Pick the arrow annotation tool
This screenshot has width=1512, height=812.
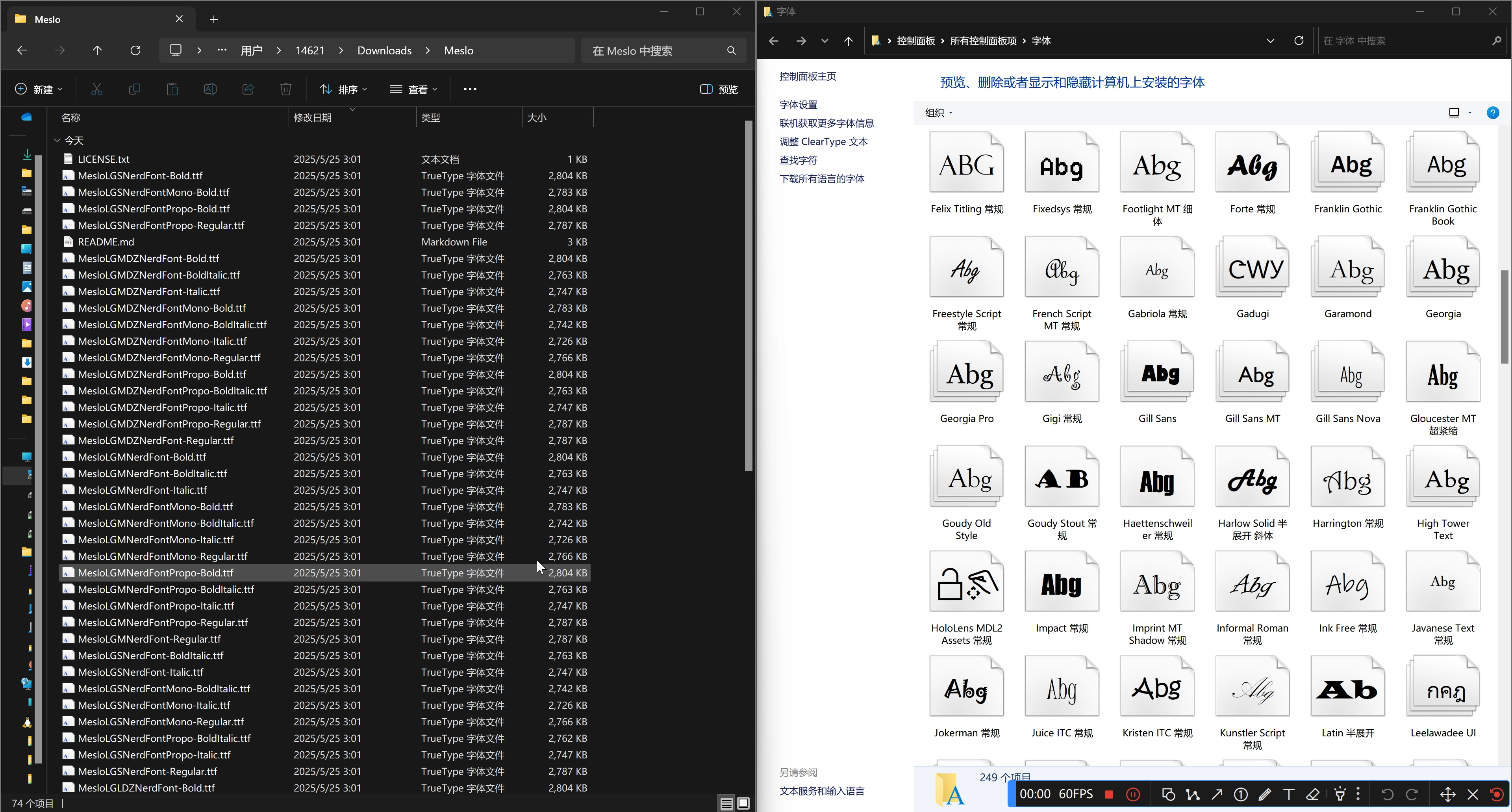coord(1217,794)
